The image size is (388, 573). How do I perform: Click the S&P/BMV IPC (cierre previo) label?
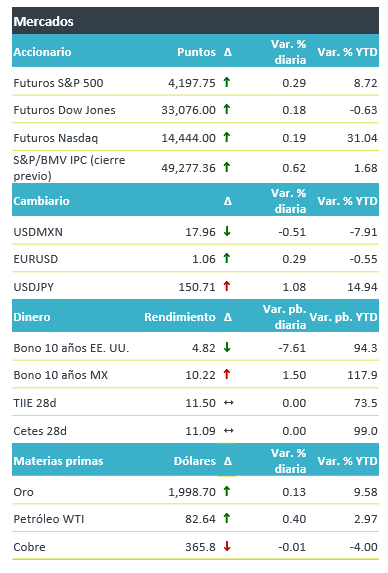coord(69,168)
